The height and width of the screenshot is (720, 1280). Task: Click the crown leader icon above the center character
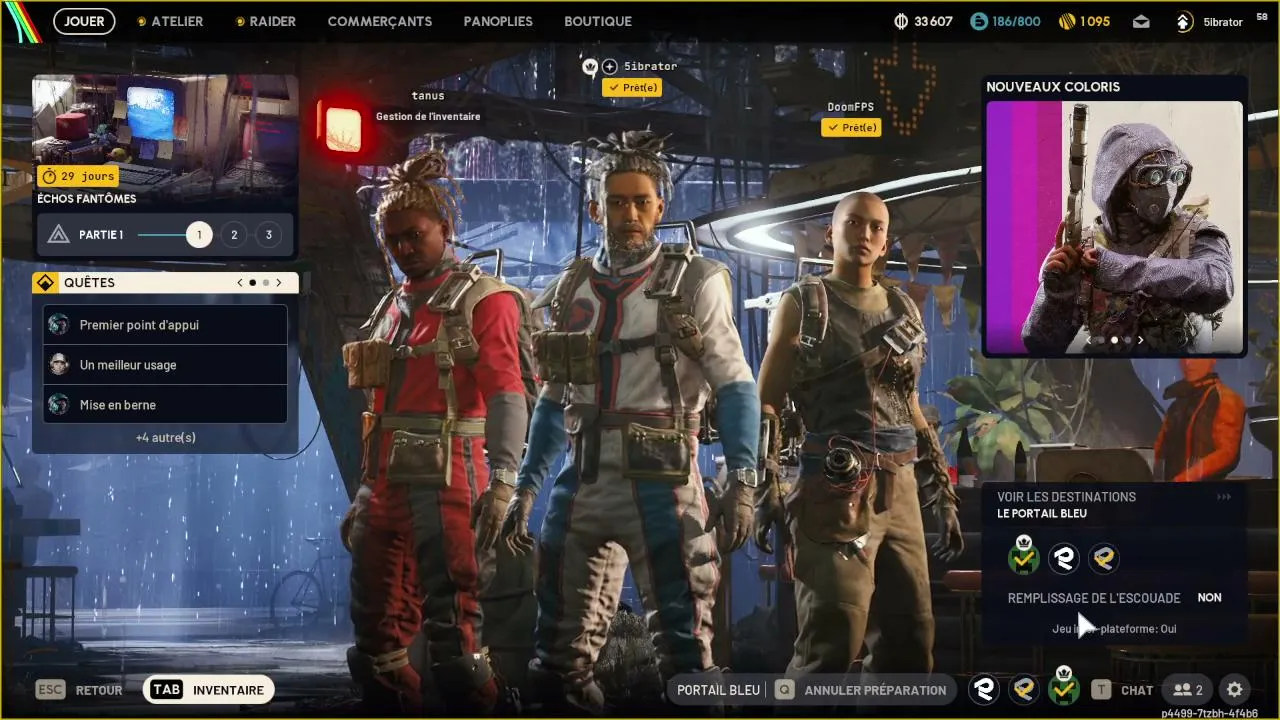pos(590,67)
